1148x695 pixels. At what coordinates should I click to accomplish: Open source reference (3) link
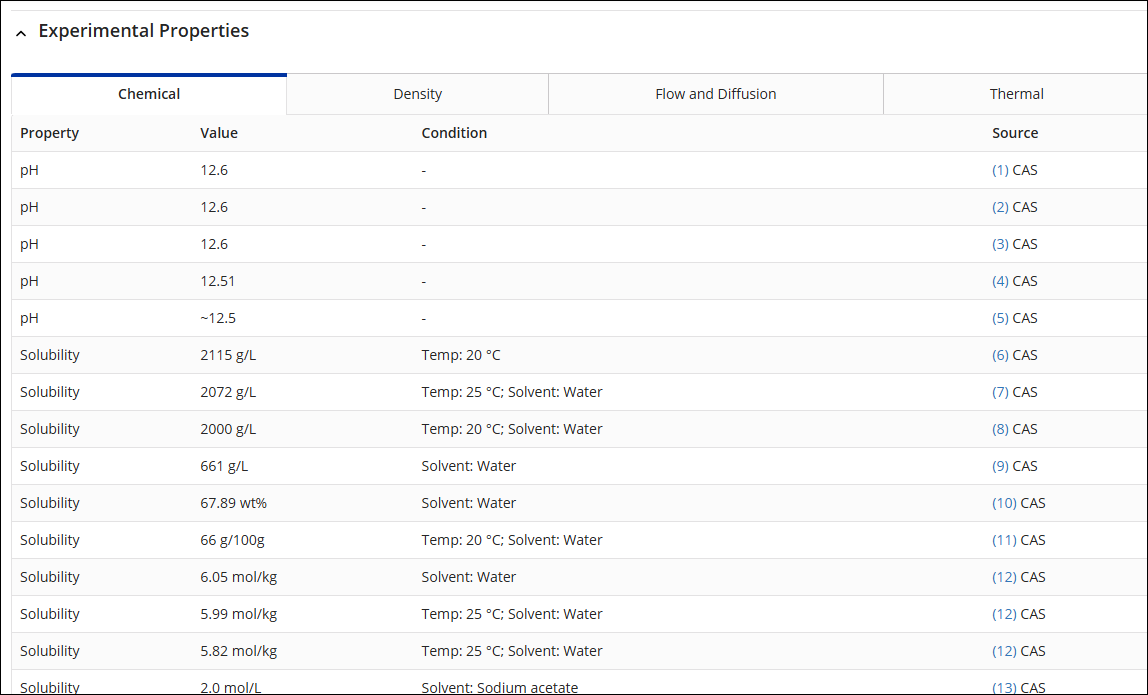(1000, 244)
